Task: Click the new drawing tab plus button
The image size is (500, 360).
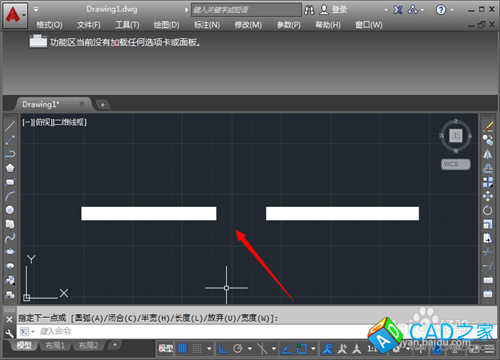Action: (103, 105)
